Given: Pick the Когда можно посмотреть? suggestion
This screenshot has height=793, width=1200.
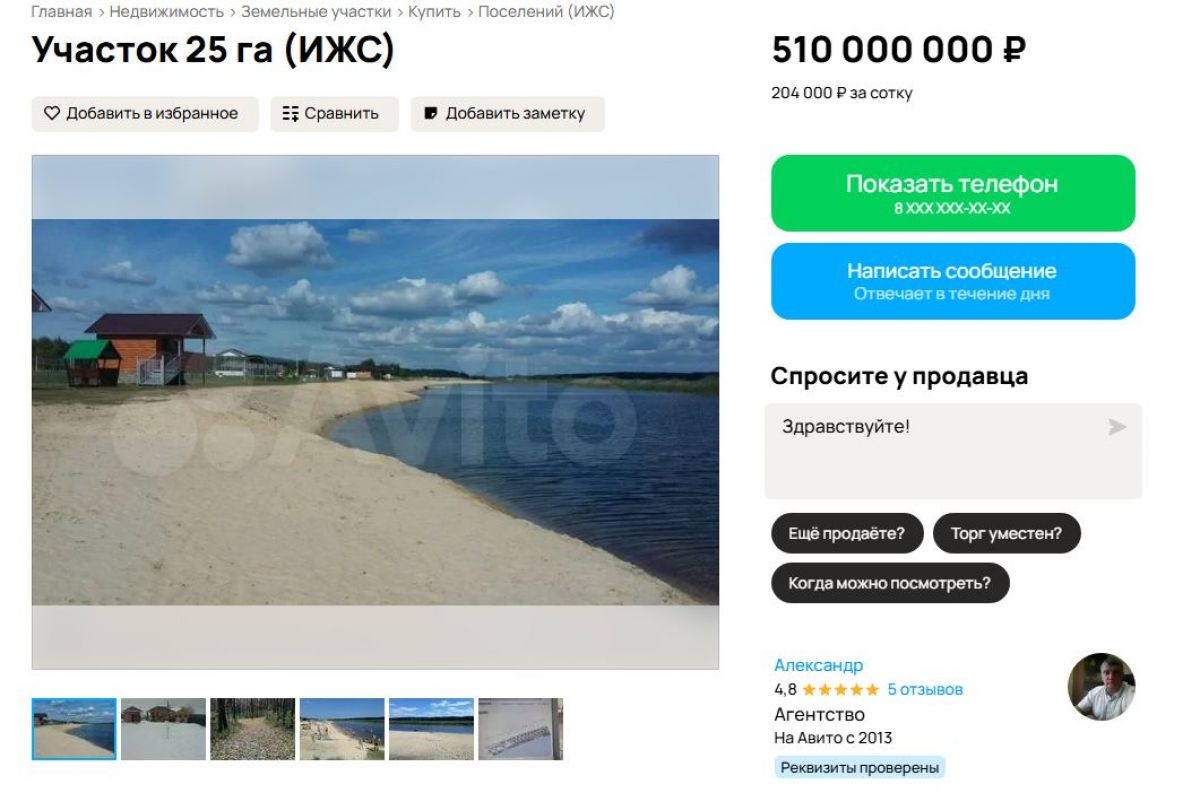Looking at the screenshot, I should click(890, 583).
